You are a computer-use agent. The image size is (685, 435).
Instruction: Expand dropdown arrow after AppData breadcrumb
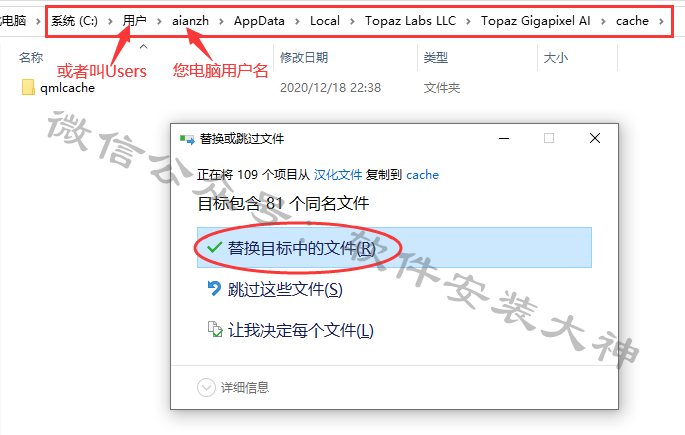point(297,21)
